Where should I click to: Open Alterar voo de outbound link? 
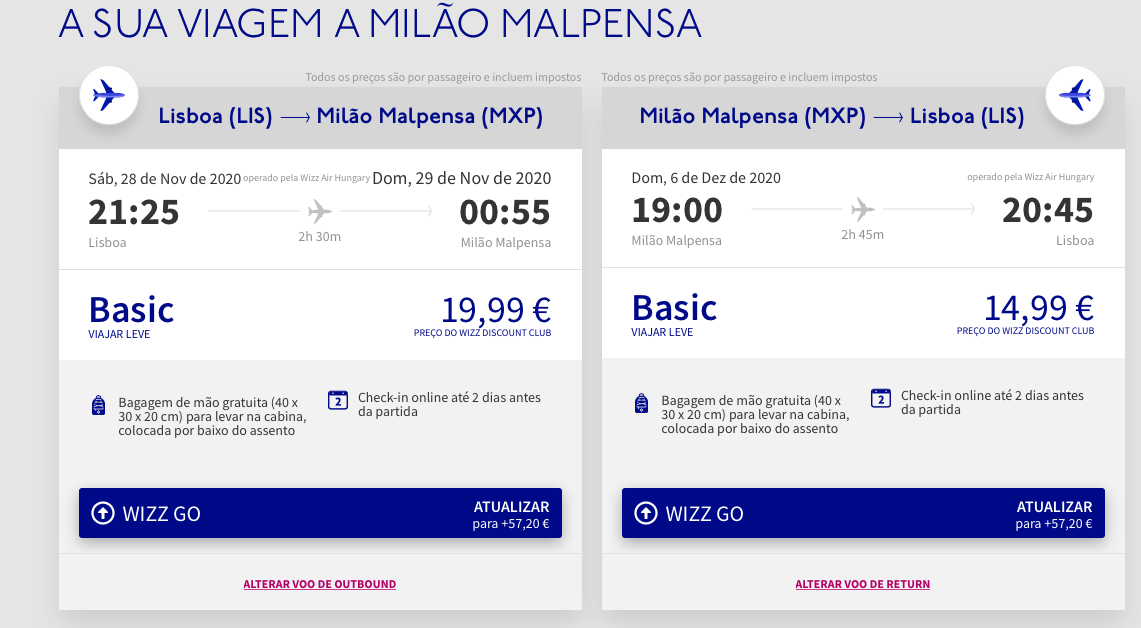319,584
